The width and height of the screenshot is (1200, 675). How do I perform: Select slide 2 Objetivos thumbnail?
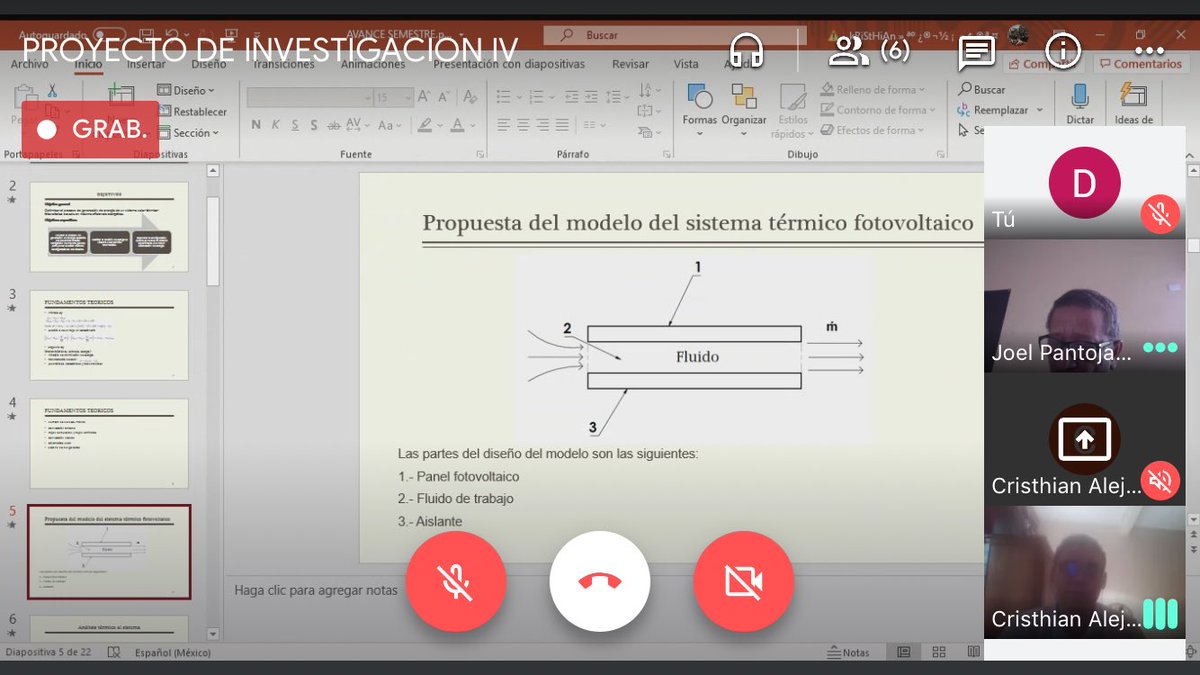pos(109,226)
